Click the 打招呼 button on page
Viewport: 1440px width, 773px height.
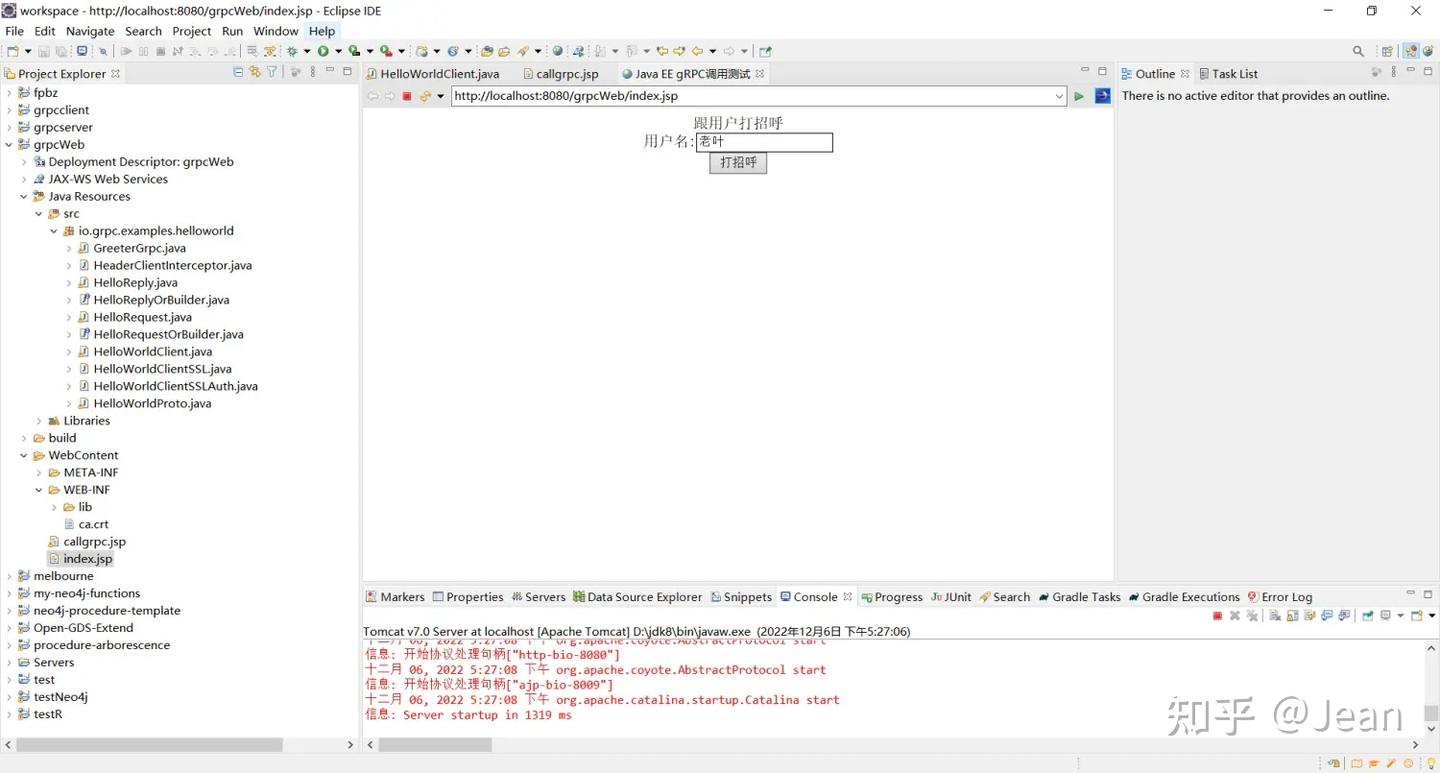738,163
